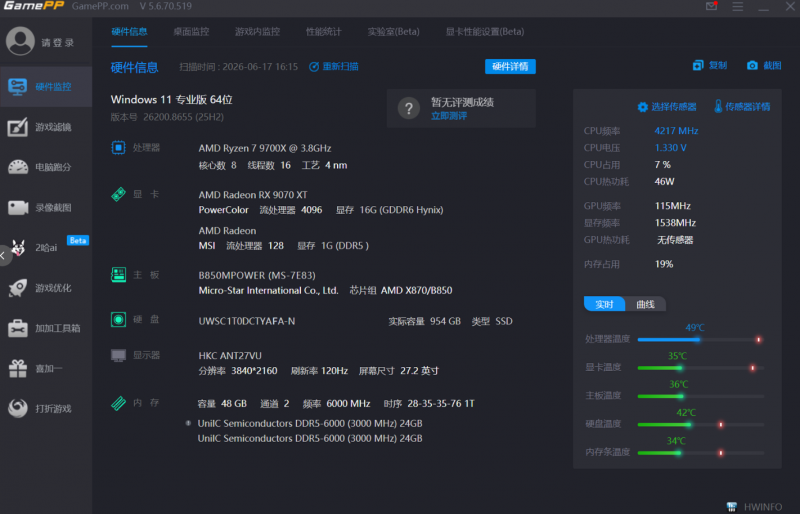Click the 显示器 monitor icon
The height and width of the screenshot is (514, 800).
(118, 355)
